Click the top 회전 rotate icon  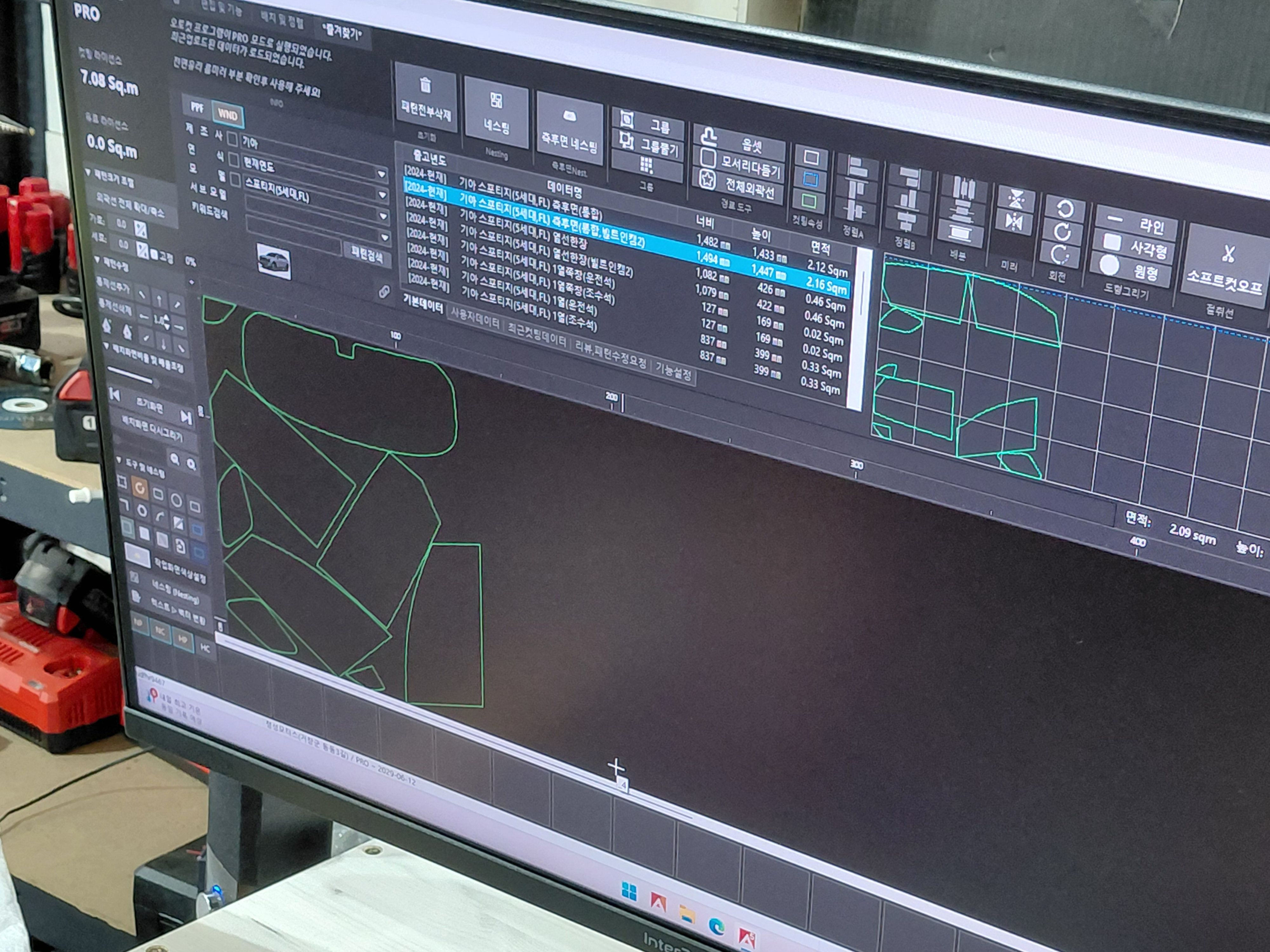coord(1065,208)
